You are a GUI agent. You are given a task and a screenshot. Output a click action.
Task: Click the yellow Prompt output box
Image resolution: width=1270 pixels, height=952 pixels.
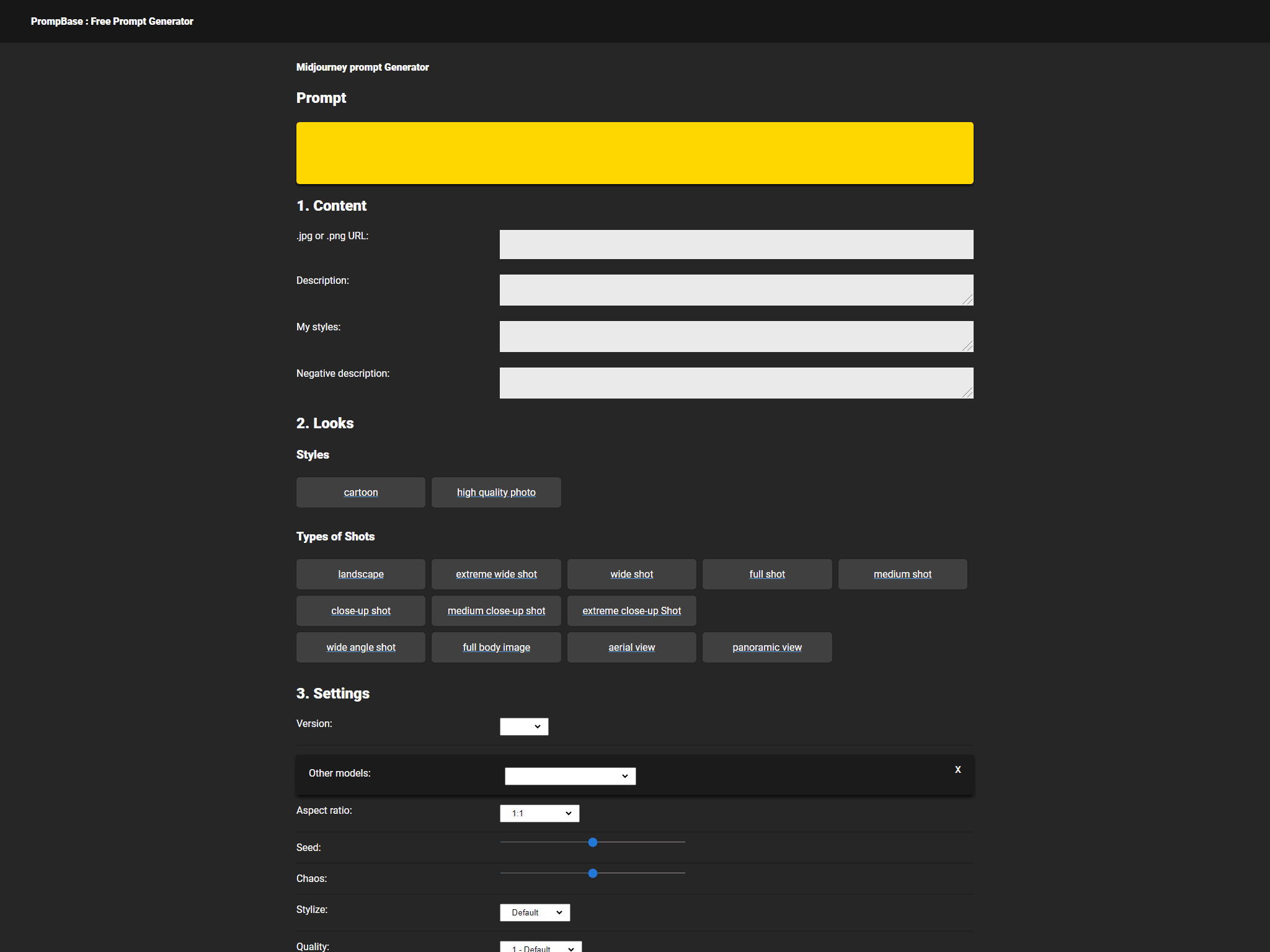(x=635, y=153)
